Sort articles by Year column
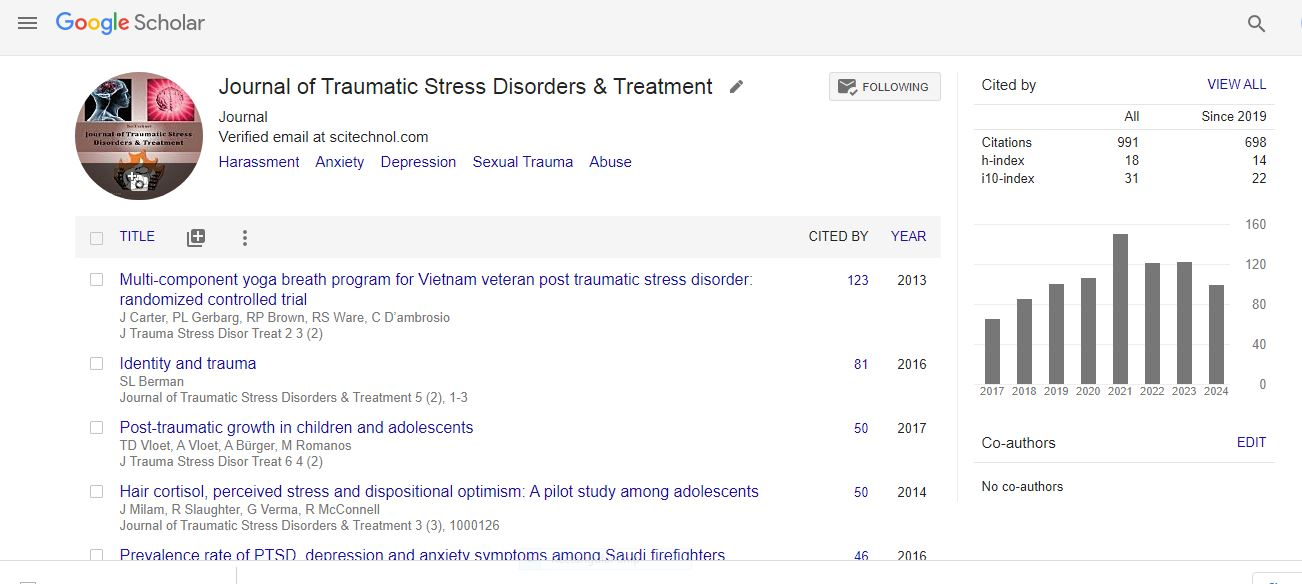This screenshot has height=584, width=1302. click(x=909, y=237)
